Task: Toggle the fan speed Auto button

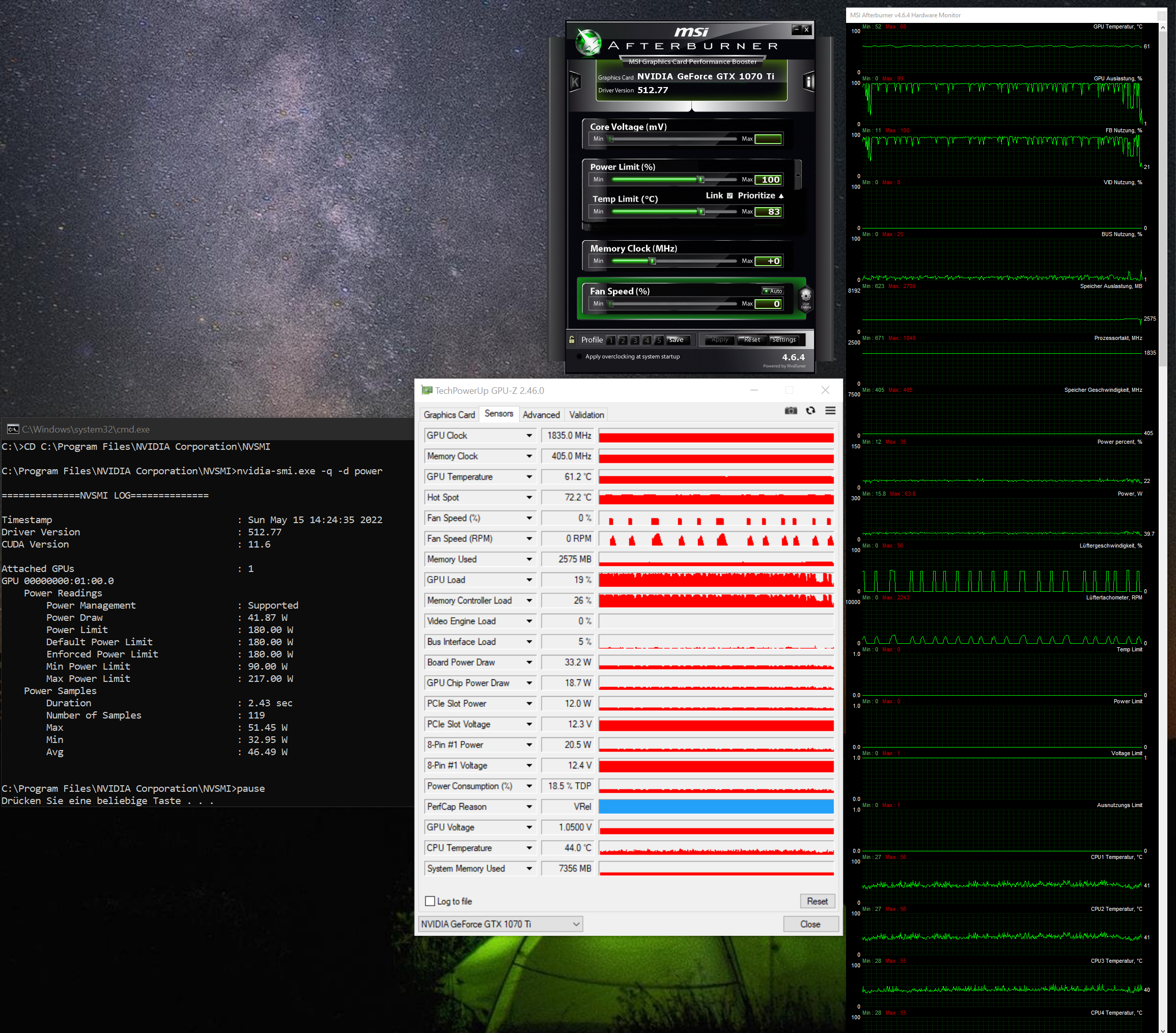Action: [x=772, y=291]
